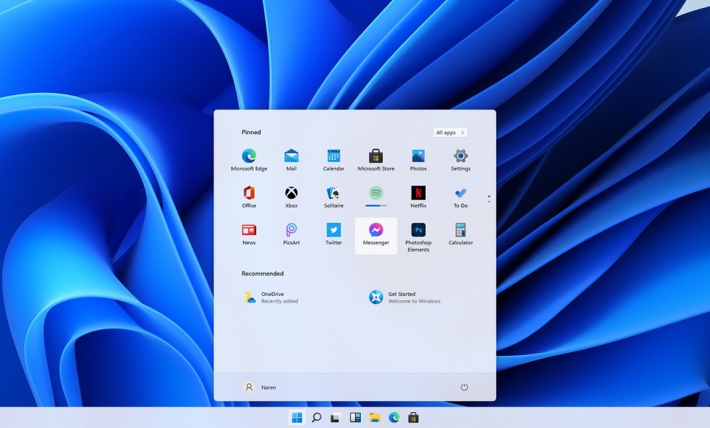Open the Twitter app
Viewport: 710px width, 428px height.
coord(334,234)
